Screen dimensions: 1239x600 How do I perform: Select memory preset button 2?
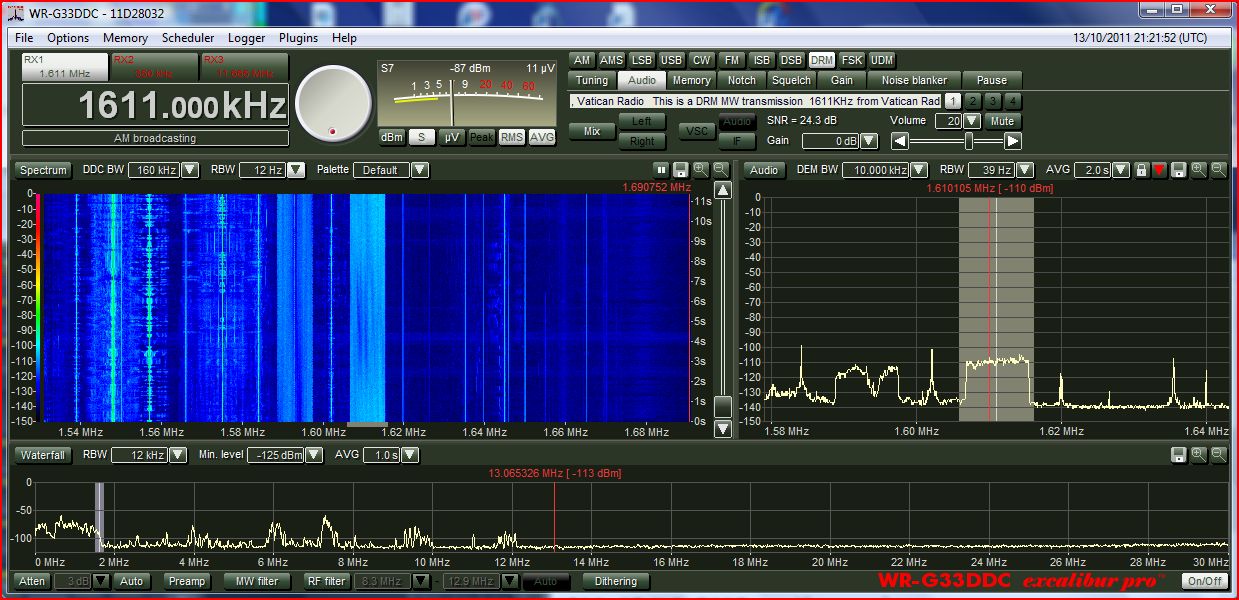click(973, 101)
